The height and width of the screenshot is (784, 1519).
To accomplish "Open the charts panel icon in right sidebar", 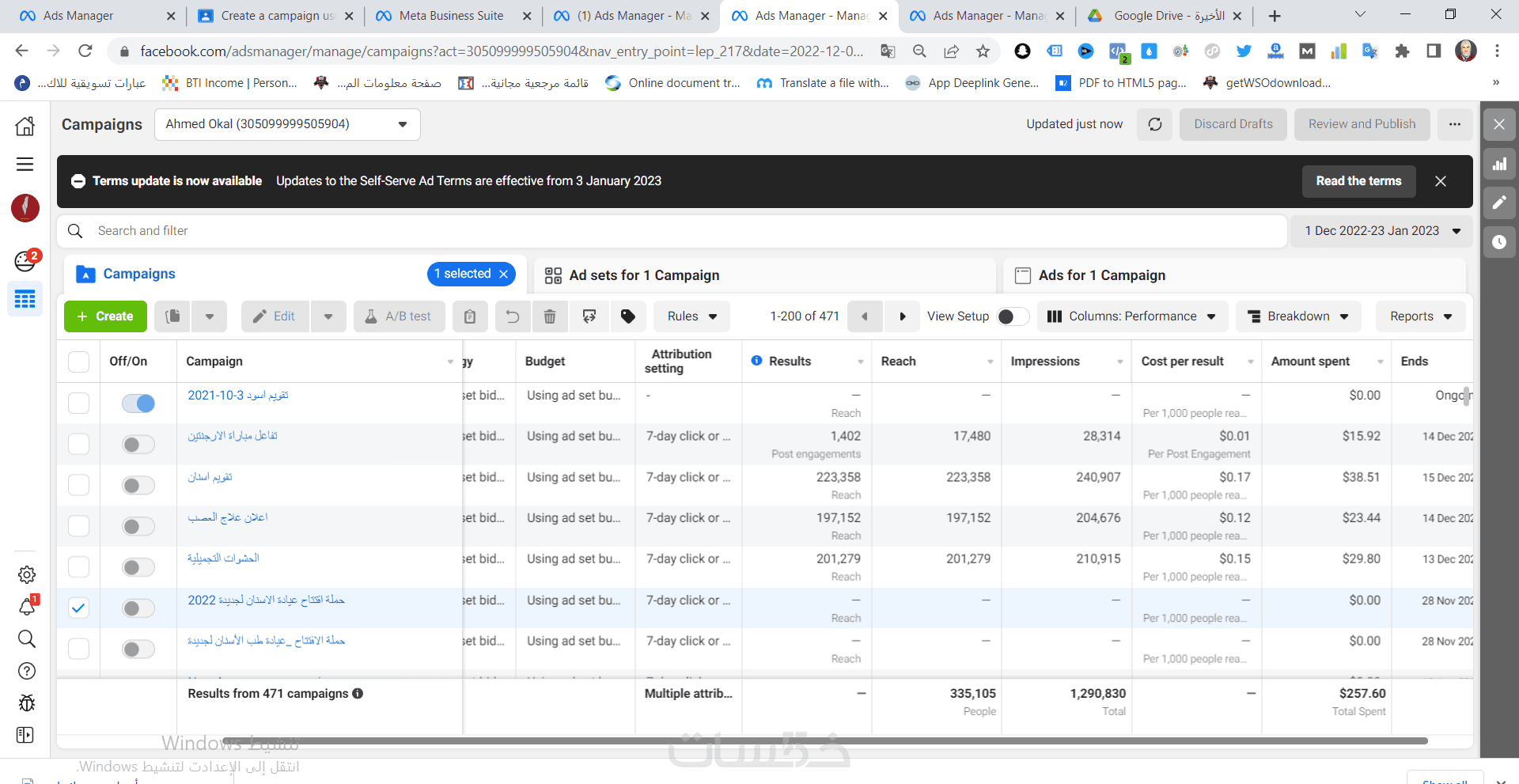I will click(x=1499, y=165).
